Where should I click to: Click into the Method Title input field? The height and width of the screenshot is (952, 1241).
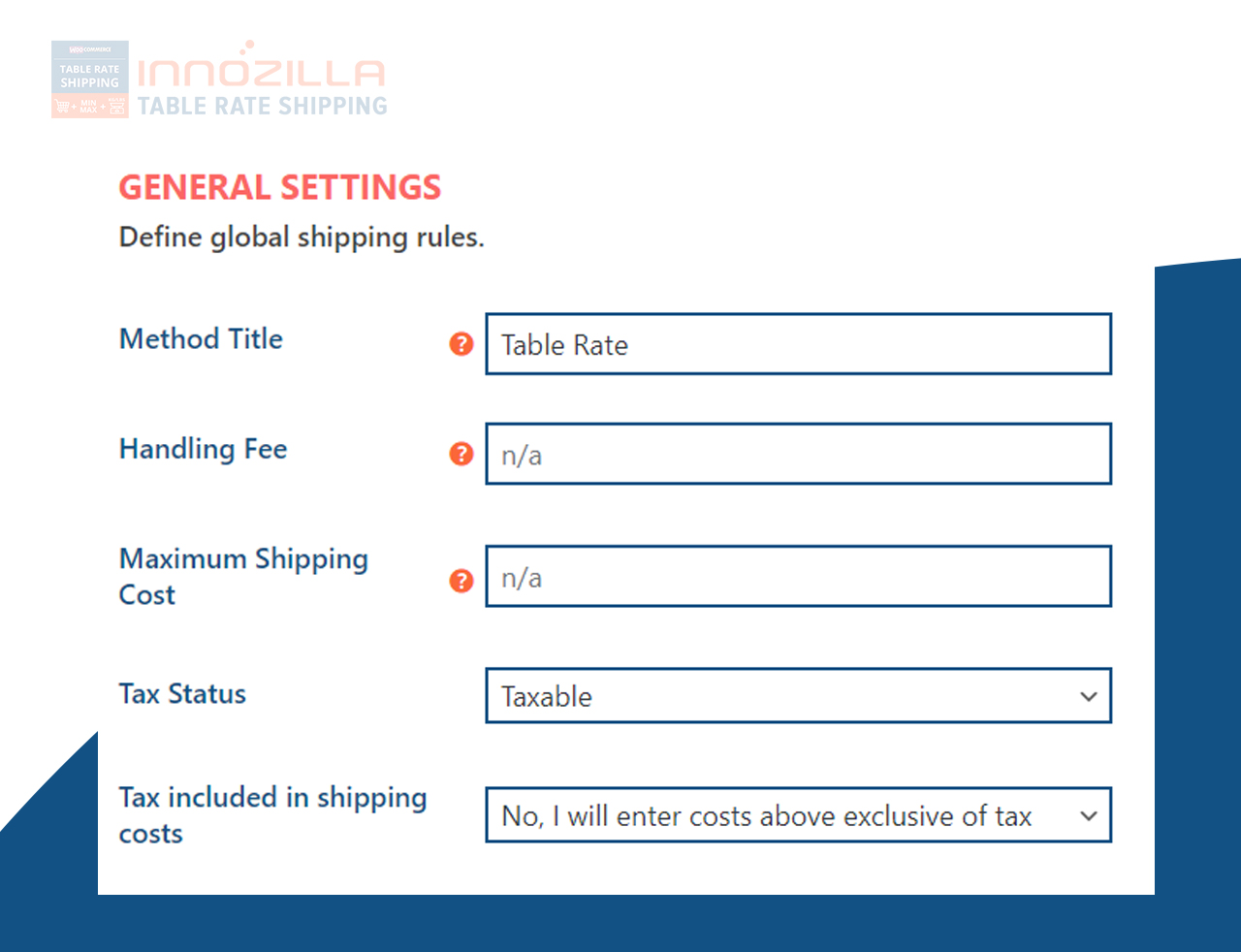798,344
